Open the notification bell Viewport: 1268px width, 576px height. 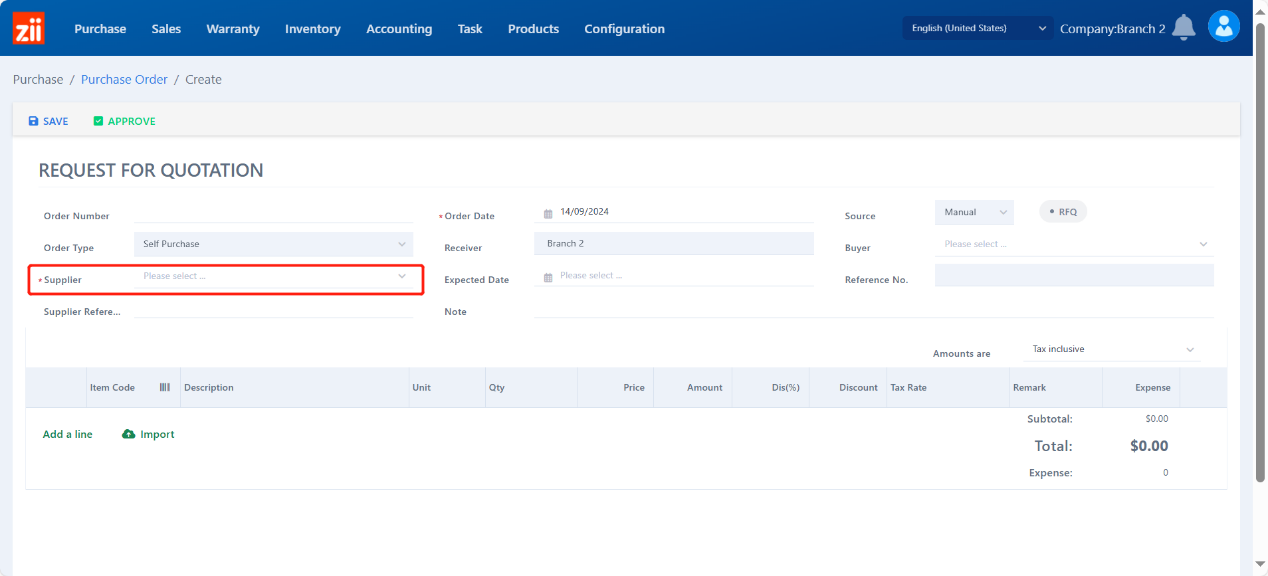click(1184, 28)
